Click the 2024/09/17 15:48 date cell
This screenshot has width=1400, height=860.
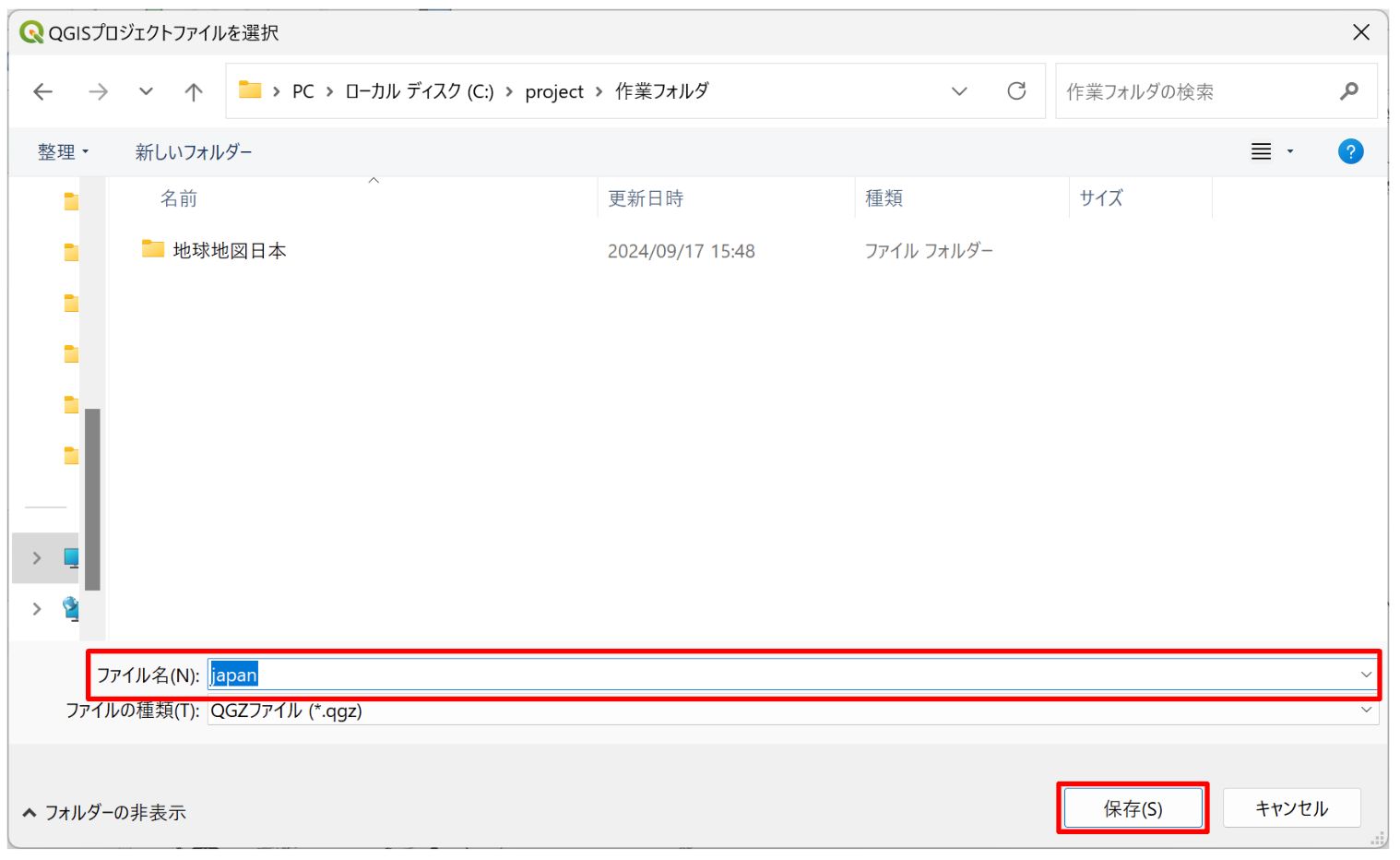coord(682,251)
